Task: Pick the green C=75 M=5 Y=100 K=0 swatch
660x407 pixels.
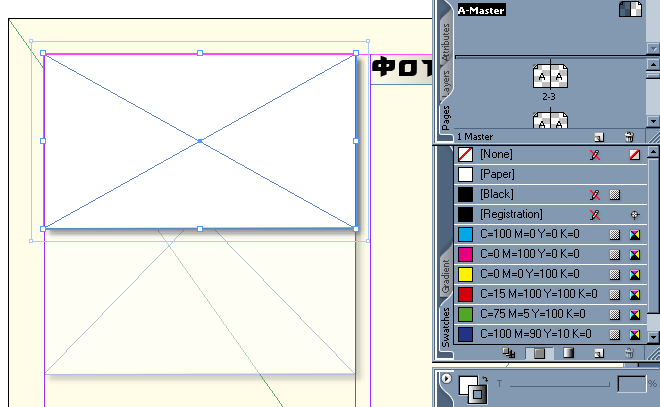Action: pos(550,314)
